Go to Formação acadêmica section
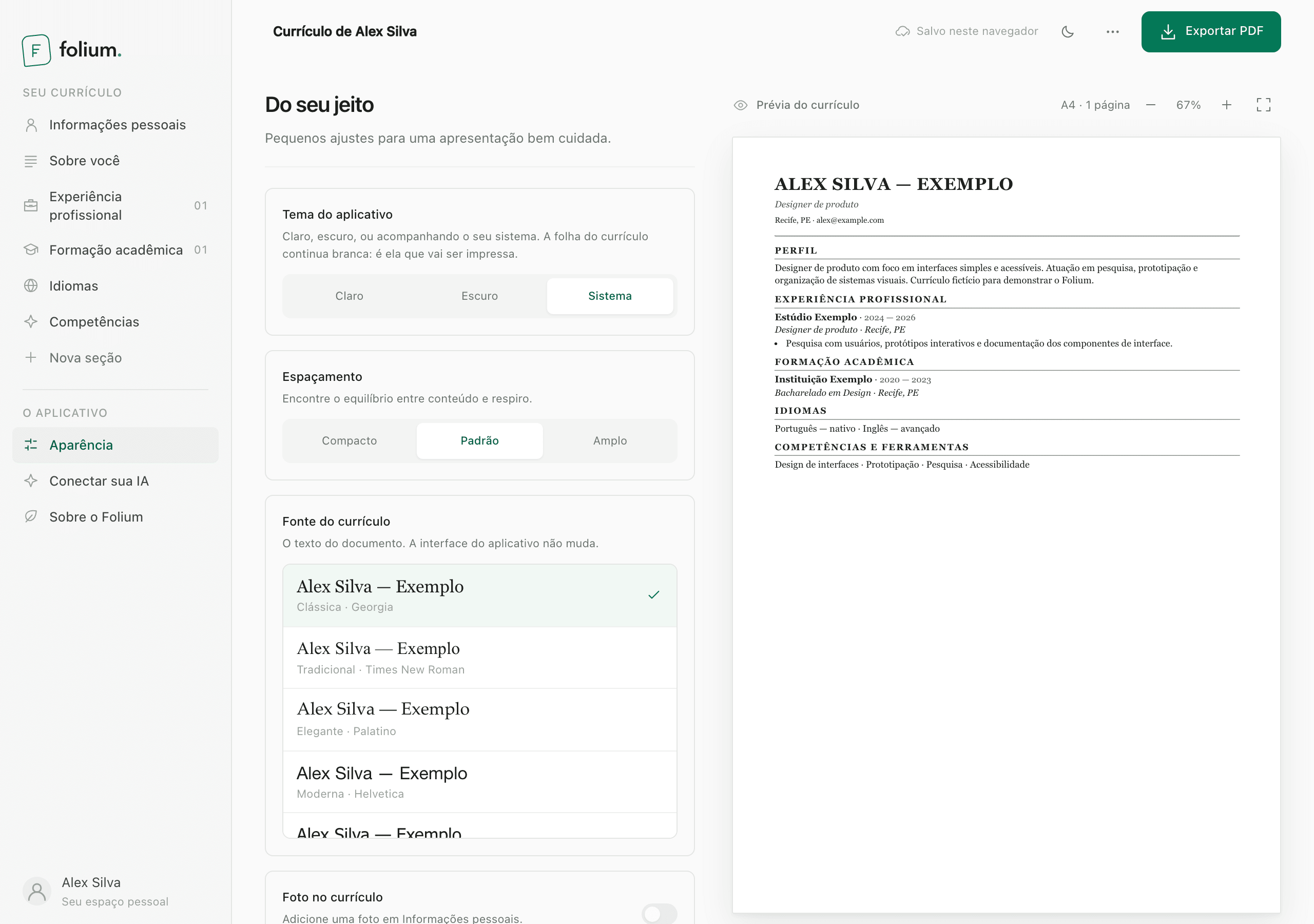The image size is (1314, 924). click(x=115, y=249)
